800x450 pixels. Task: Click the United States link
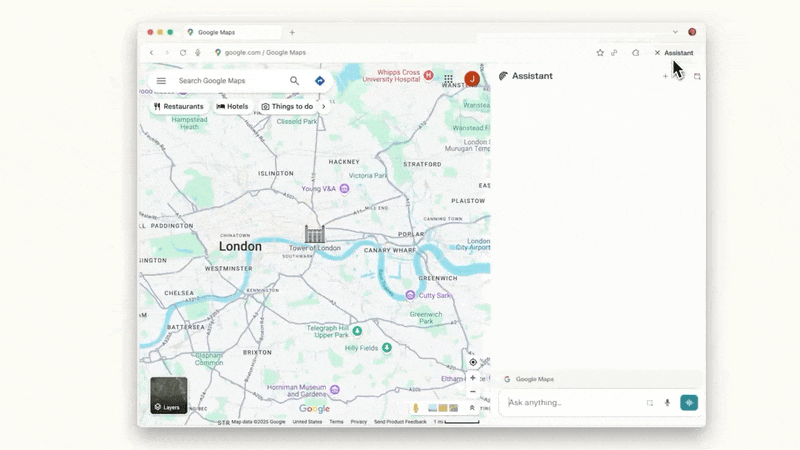(307, 422)
